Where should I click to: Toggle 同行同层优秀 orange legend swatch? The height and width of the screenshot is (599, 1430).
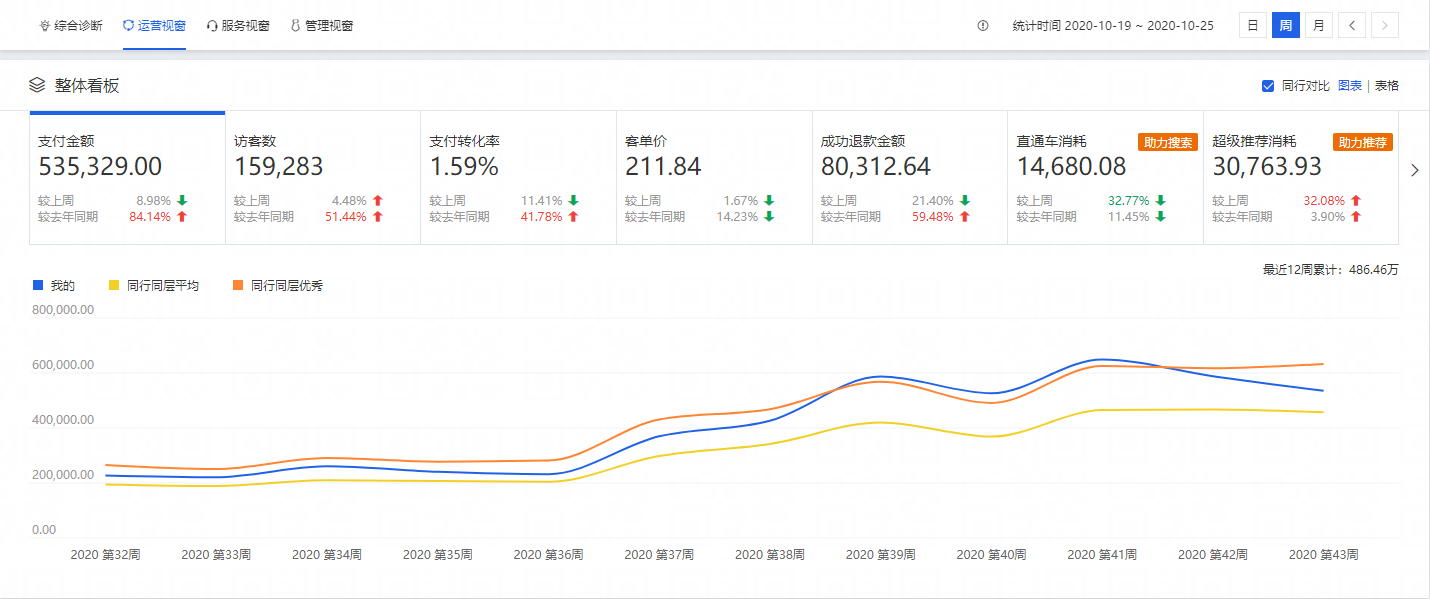(237, 285)
